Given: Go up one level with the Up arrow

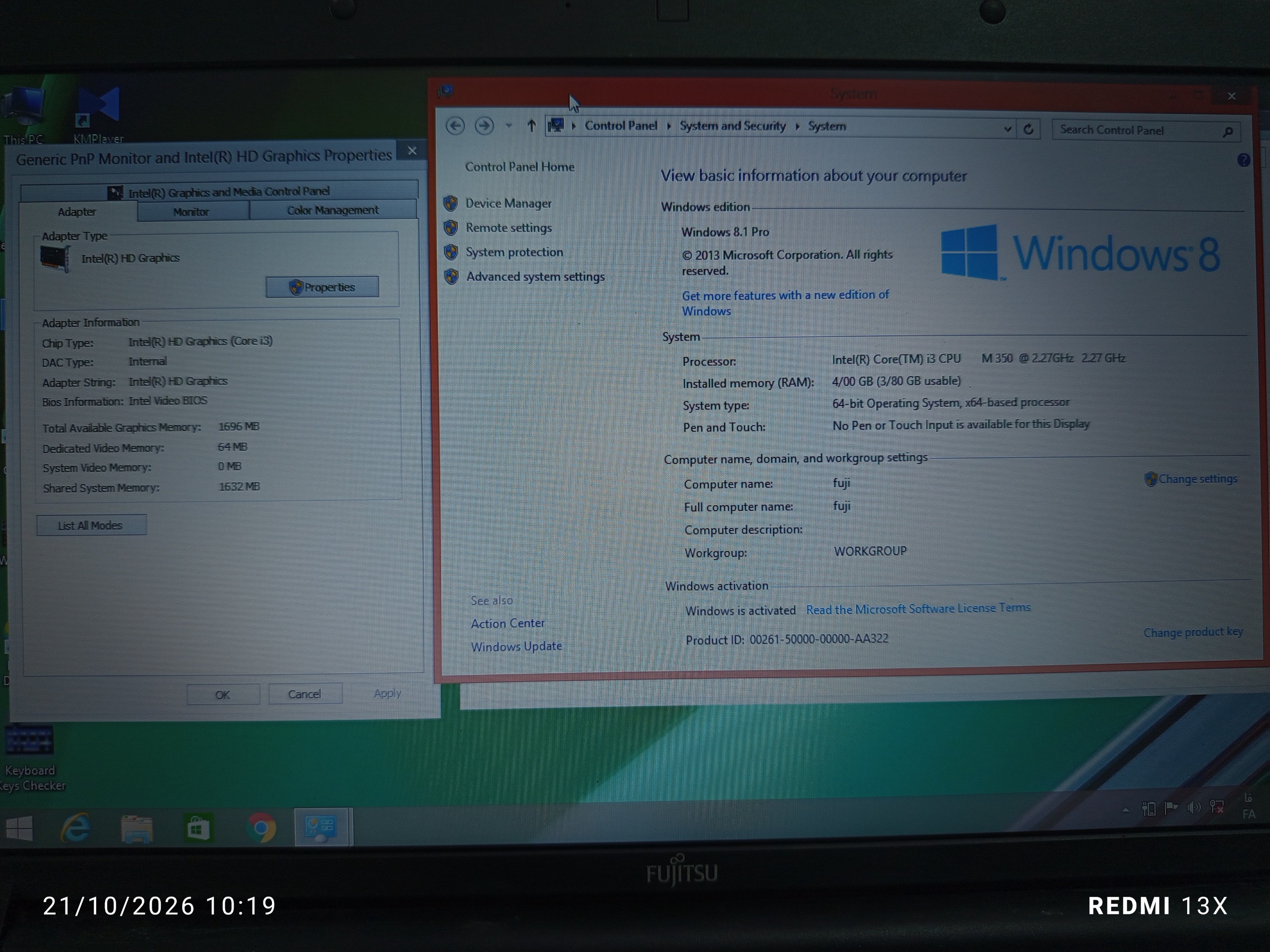Looking at the screenshot, I should [531, 125].
